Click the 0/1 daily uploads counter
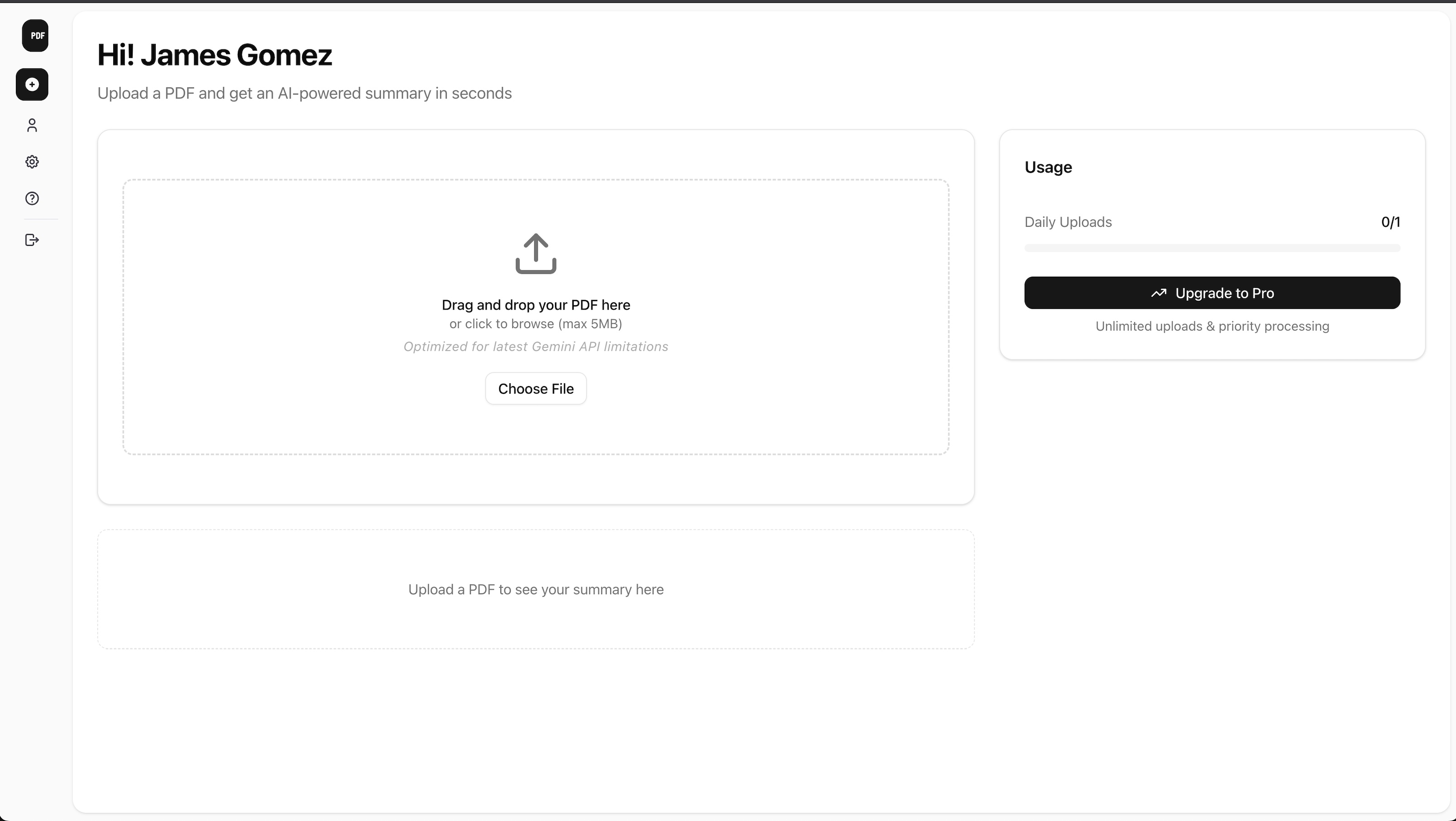1456x821 pixels. 1390,222
